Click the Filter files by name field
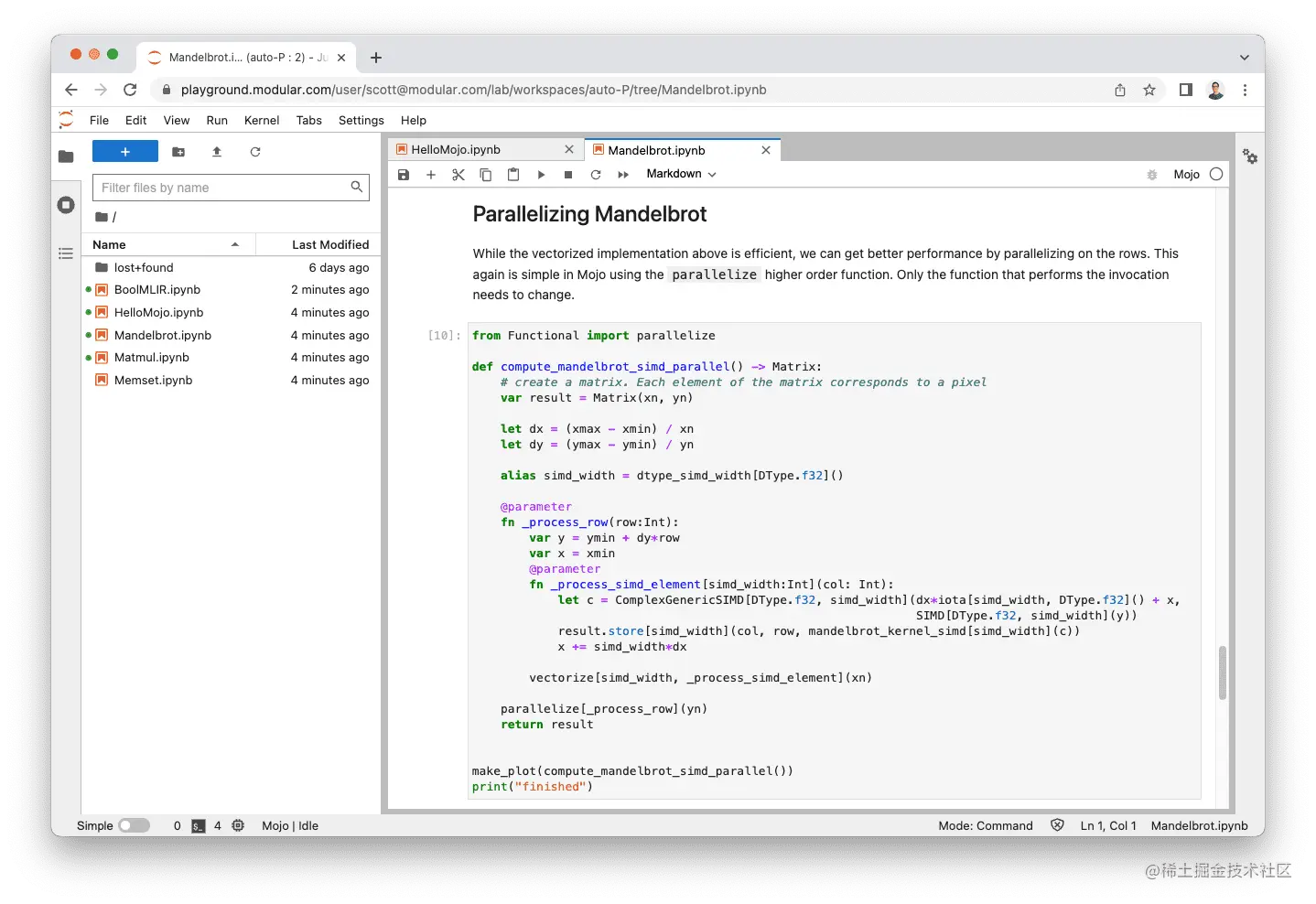Viewport: 1316px width, 904px height. point(231,188)
